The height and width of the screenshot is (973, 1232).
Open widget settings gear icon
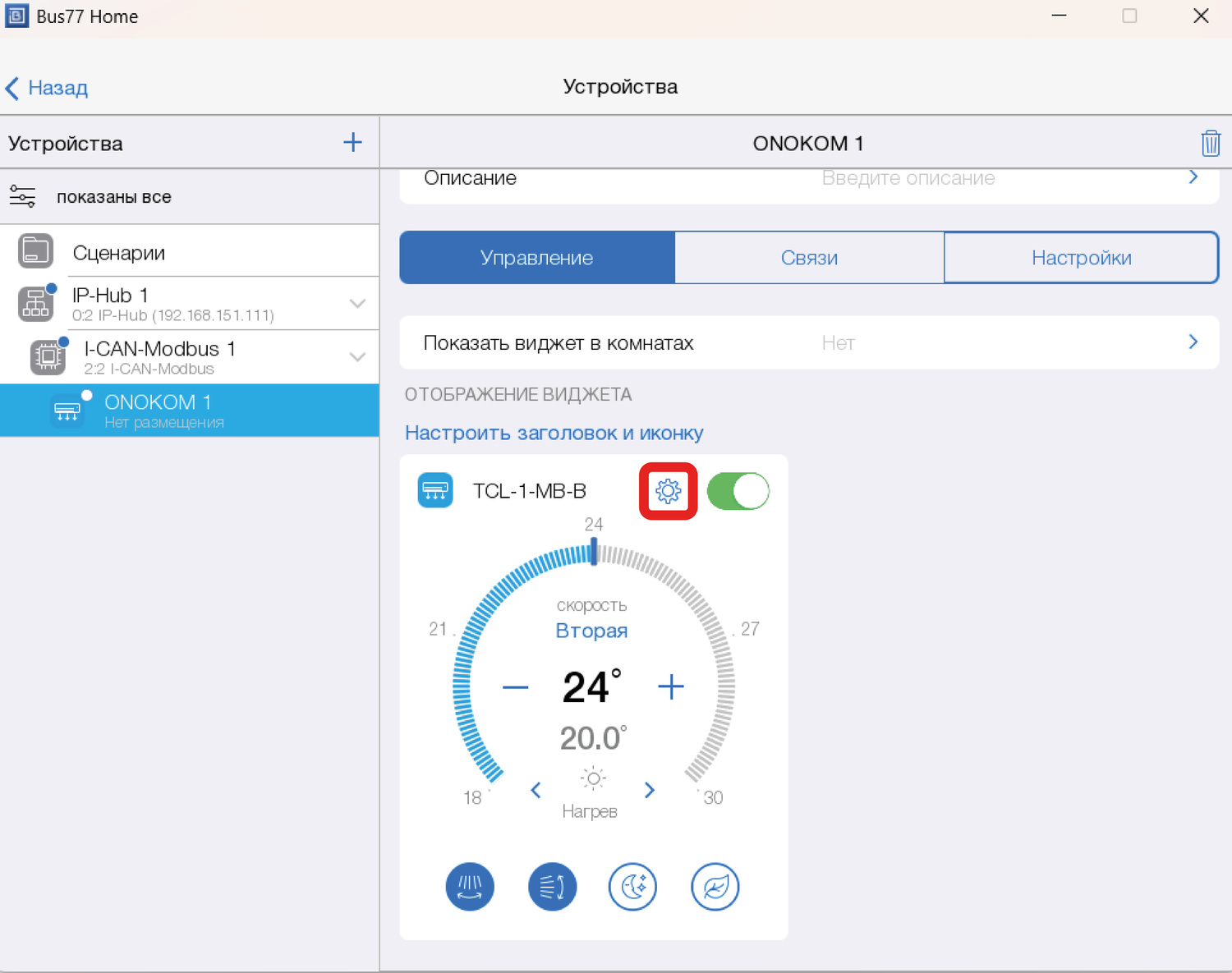click(668, 491)
